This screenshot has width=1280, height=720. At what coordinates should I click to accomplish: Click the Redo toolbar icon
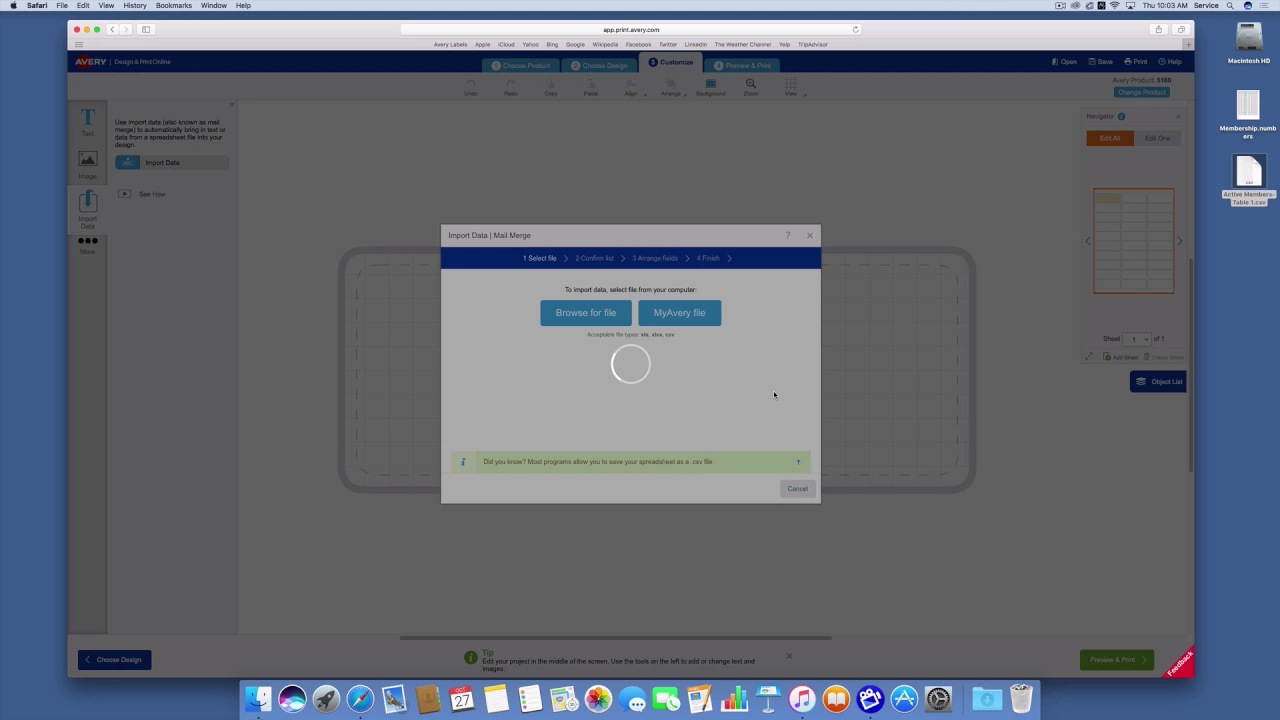(x=510, y=87)
